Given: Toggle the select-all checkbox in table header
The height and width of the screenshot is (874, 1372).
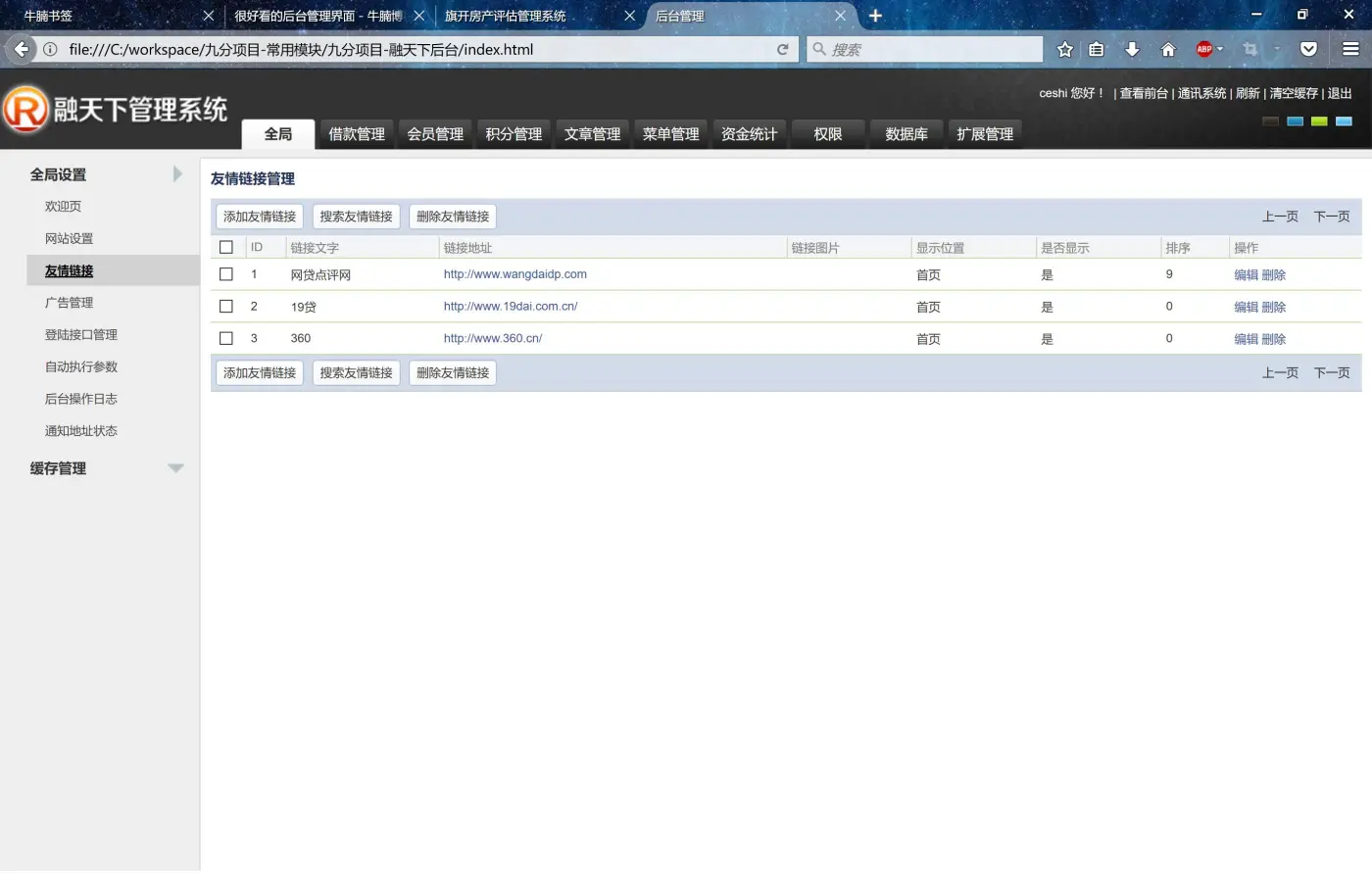Looking at the screenshot, I should (226, 248).
